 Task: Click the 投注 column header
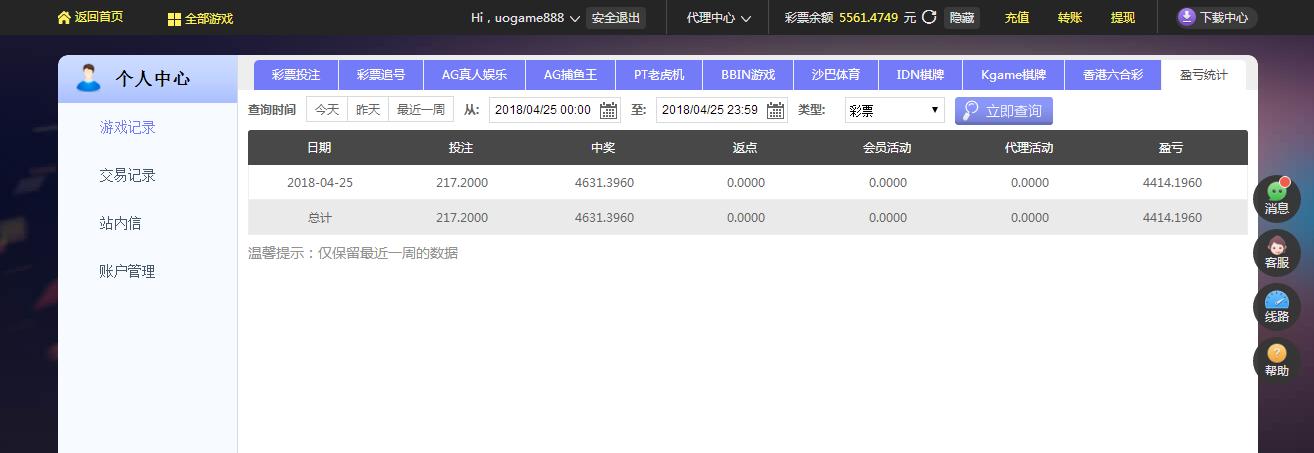(x=461, y=148)
